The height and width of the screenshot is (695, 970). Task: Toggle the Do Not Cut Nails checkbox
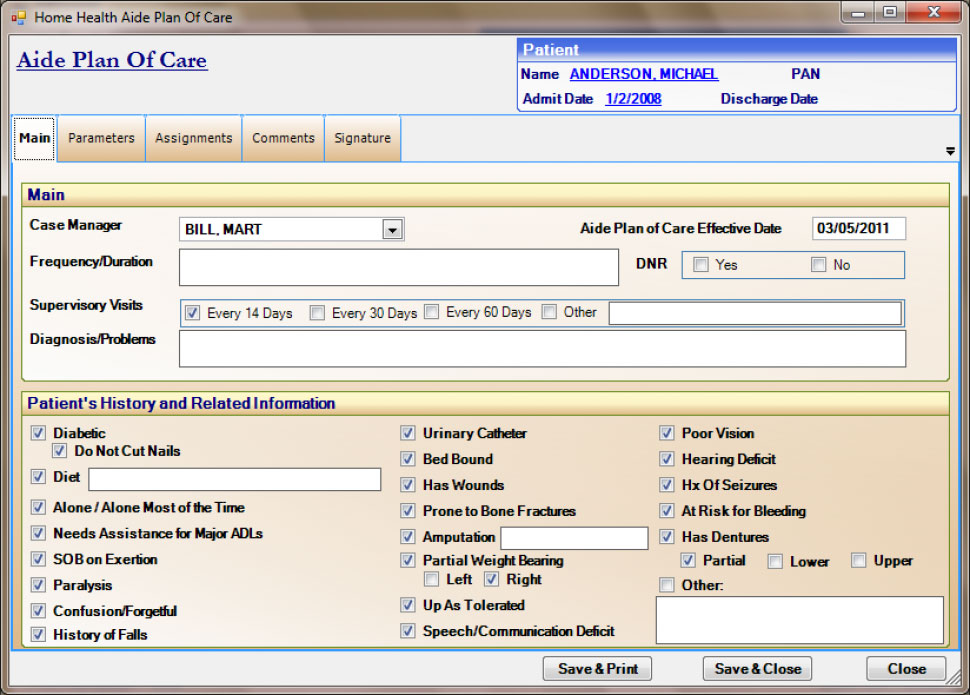click(x=59, y=451)
